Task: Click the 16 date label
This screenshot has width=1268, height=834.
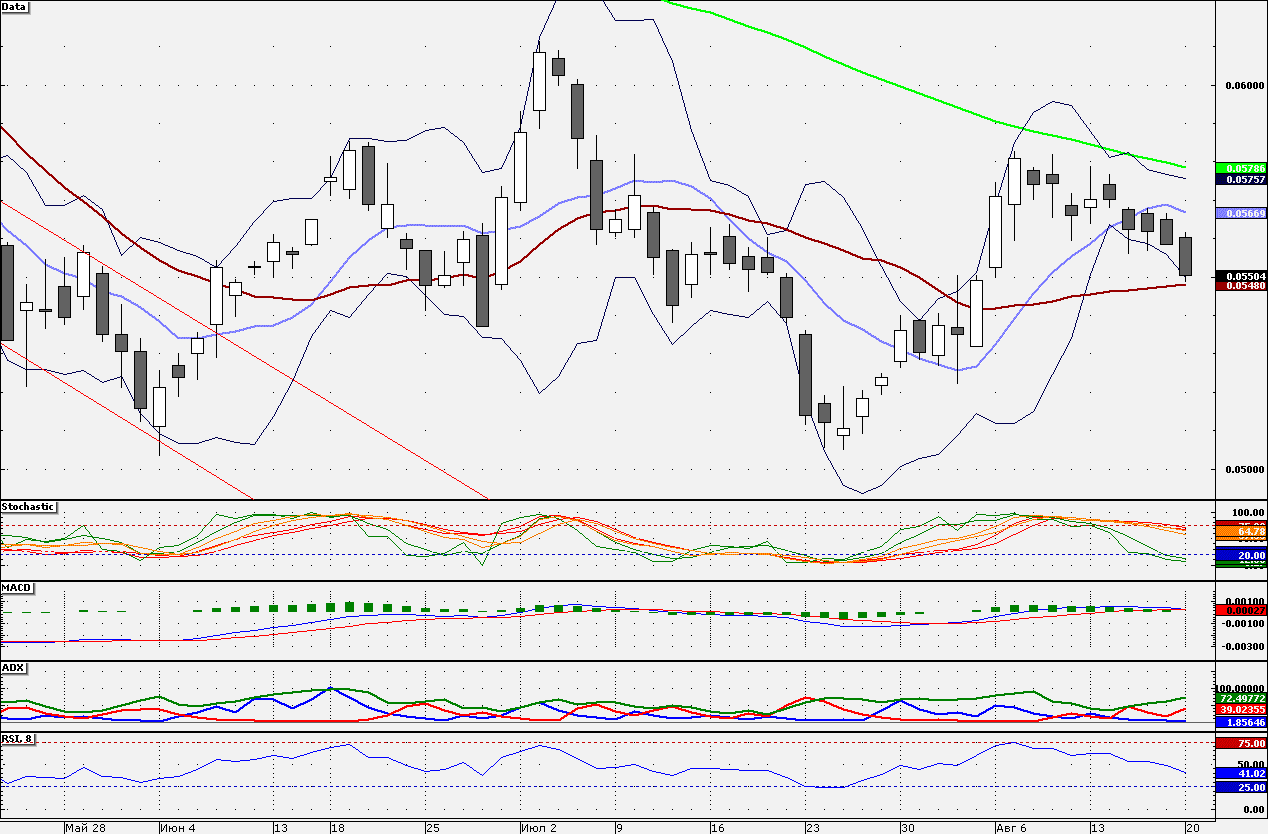Action: (x=717, y=828)
